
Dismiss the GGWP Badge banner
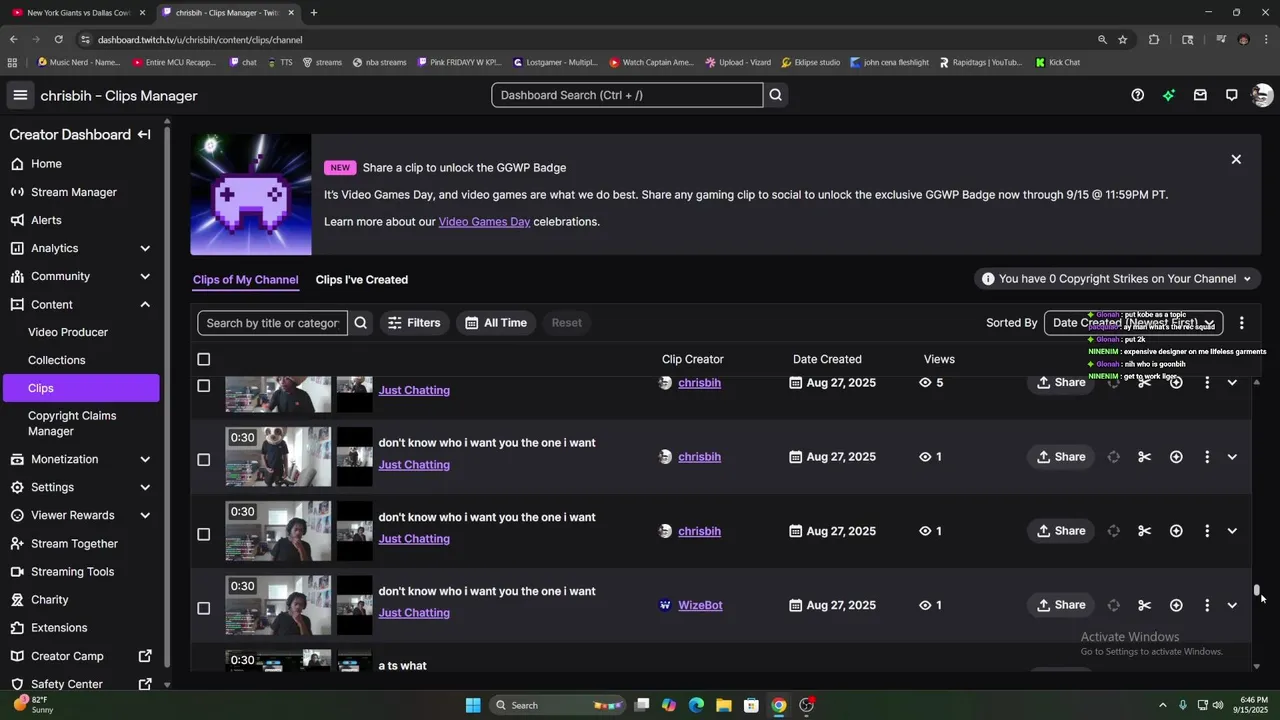[x=1236, y=159]
